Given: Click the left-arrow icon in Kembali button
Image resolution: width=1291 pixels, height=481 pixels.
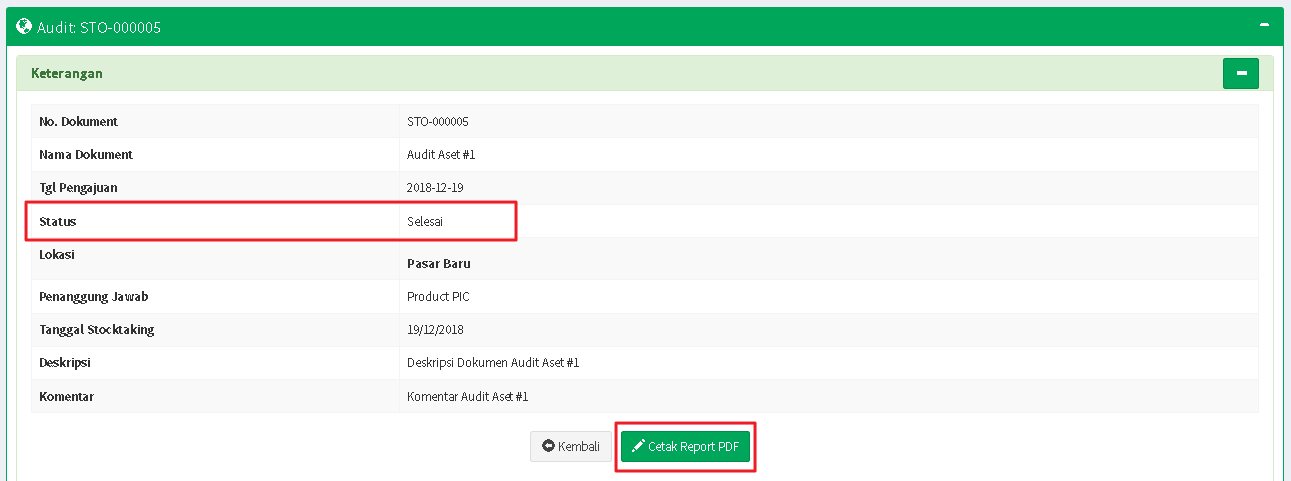Looking at the screenshot, I should [548, 447].
